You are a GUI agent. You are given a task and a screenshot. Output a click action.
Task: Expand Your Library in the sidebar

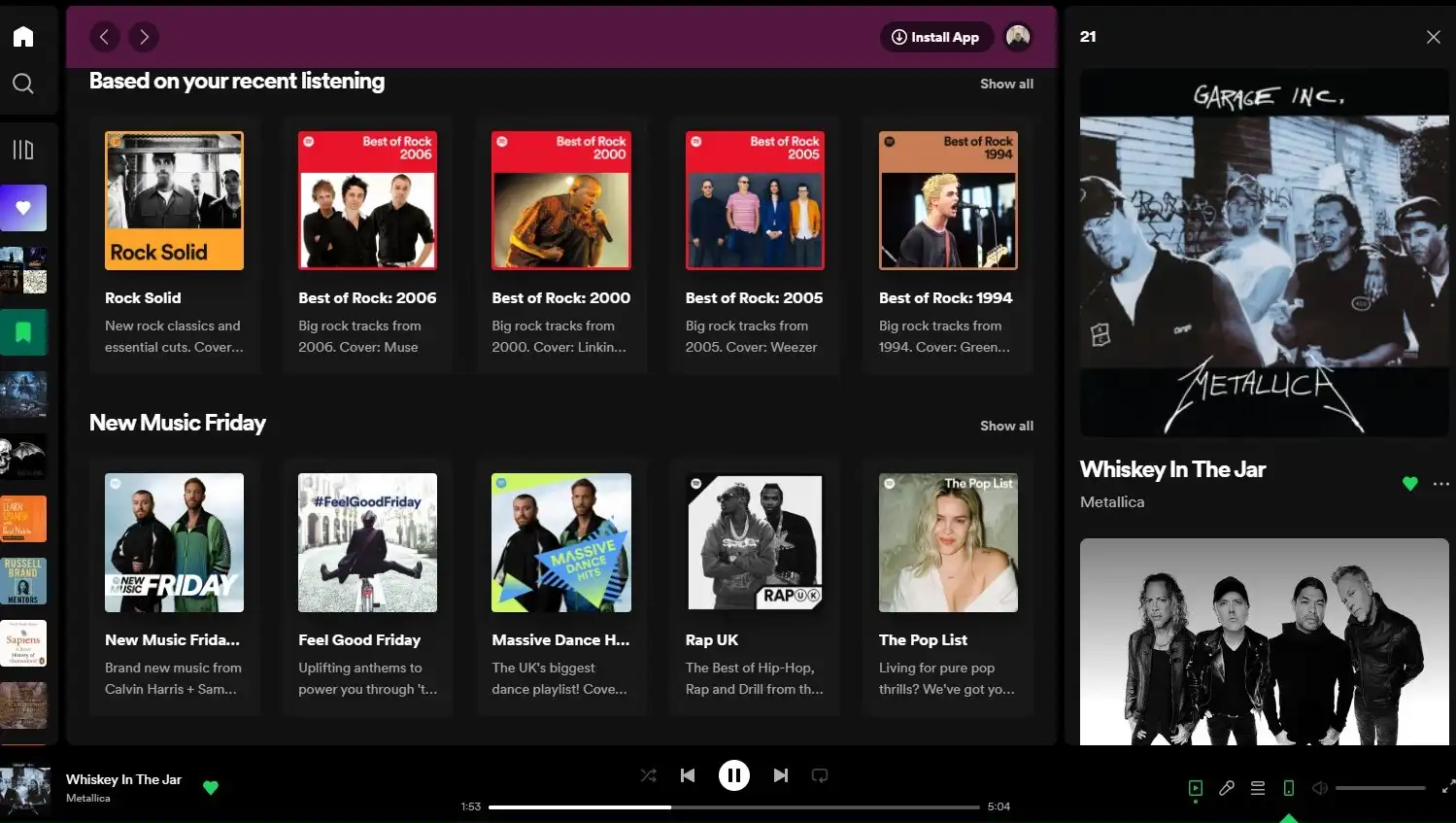[x=23, y=150]
